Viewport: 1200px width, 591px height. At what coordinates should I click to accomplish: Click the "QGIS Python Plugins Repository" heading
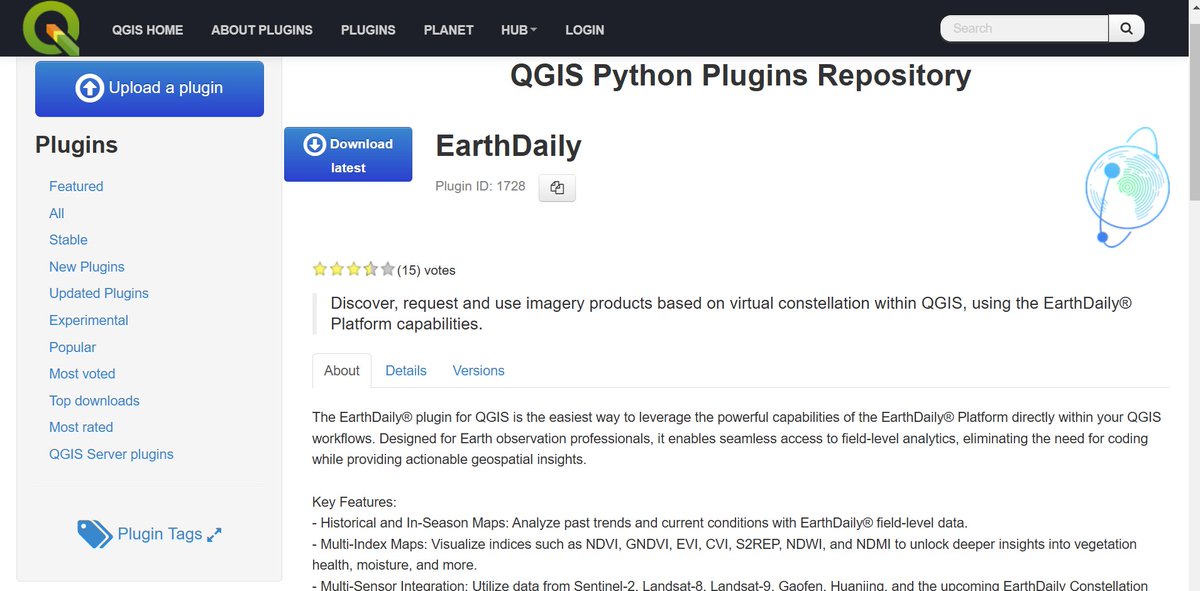[x=741, y=76]
